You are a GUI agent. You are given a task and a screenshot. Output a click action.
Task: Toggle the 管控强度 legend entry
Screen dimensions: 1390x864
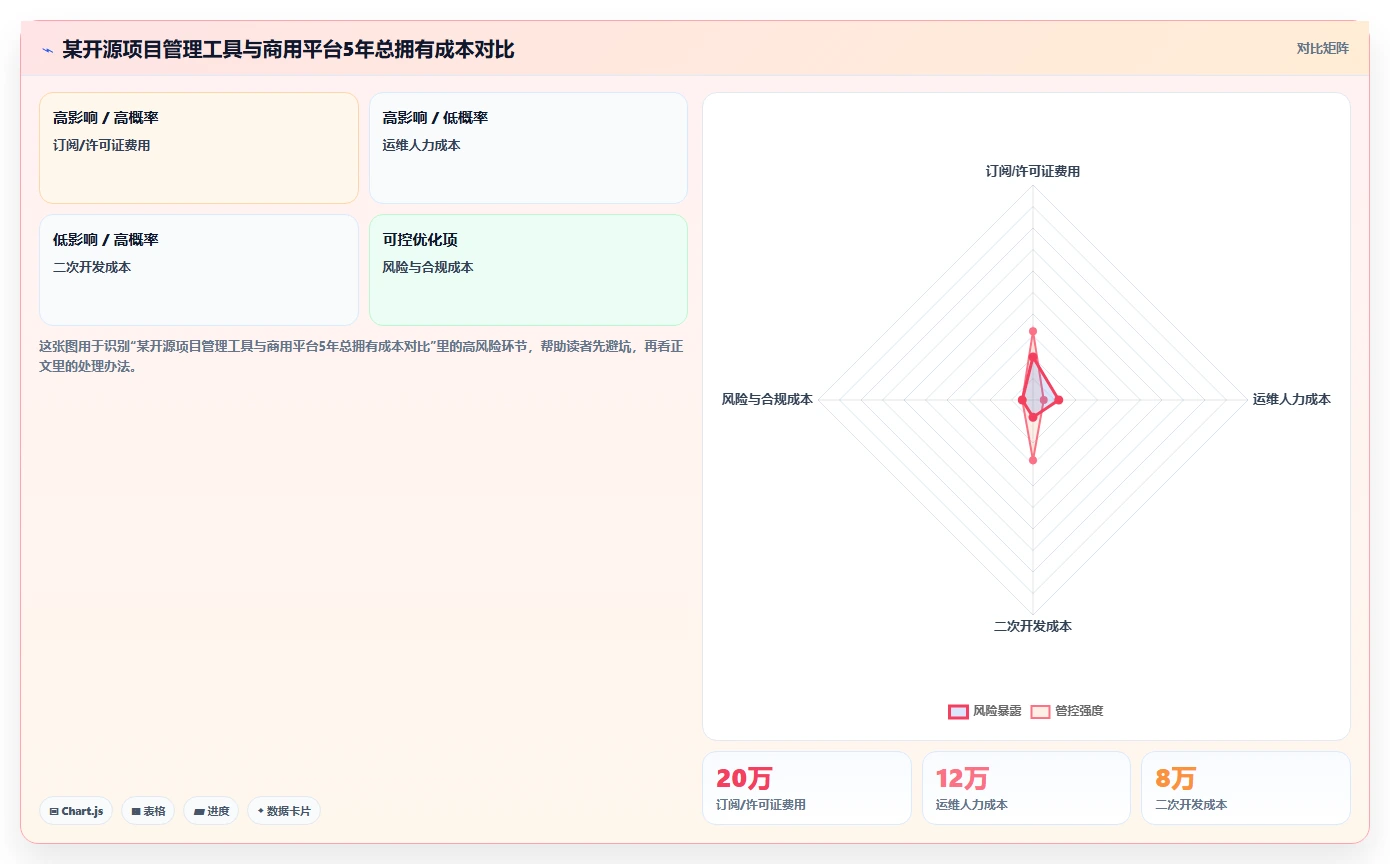1067,711
